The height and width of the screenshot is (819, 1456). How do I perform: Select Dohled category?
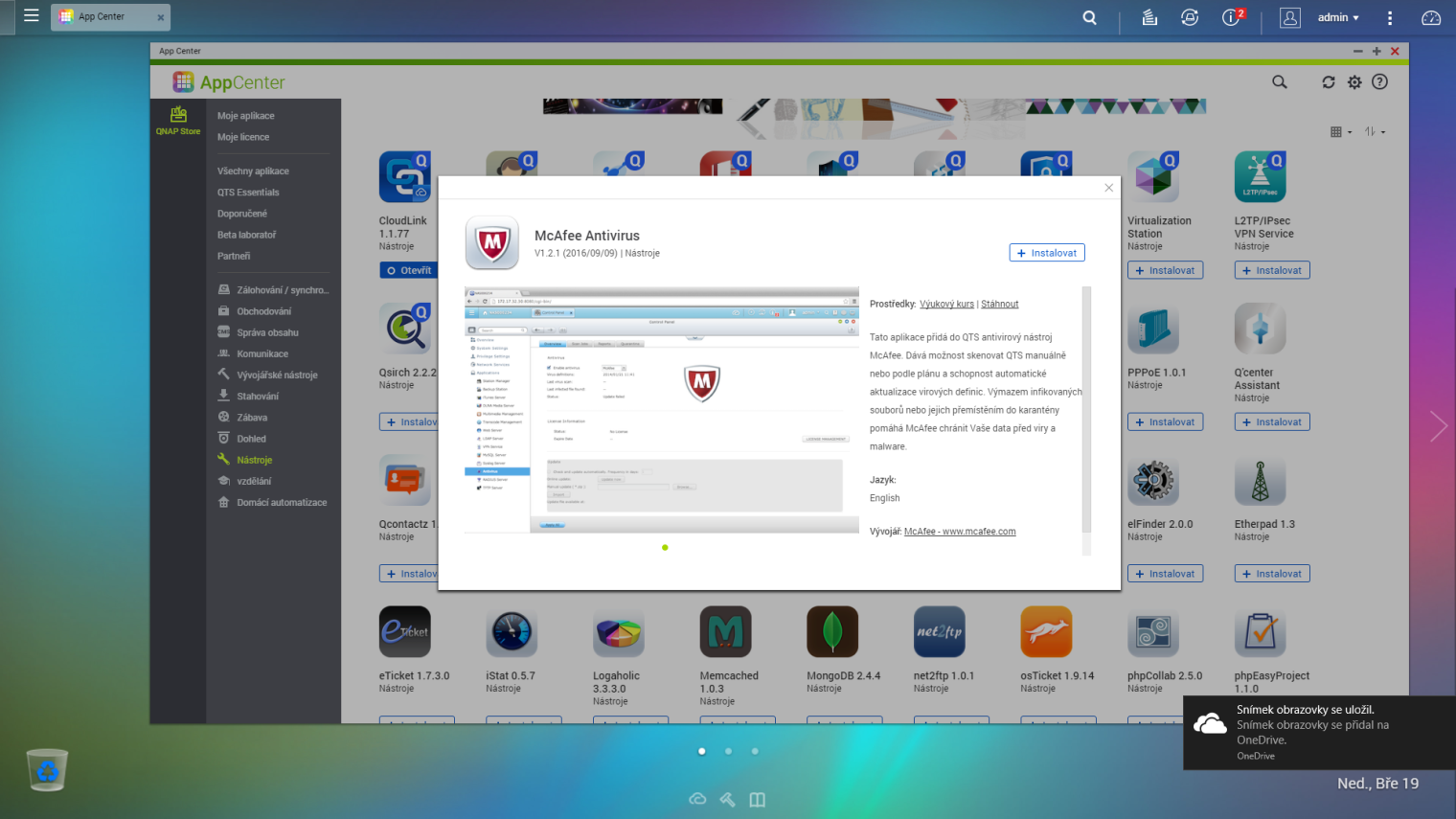(242, 439)
